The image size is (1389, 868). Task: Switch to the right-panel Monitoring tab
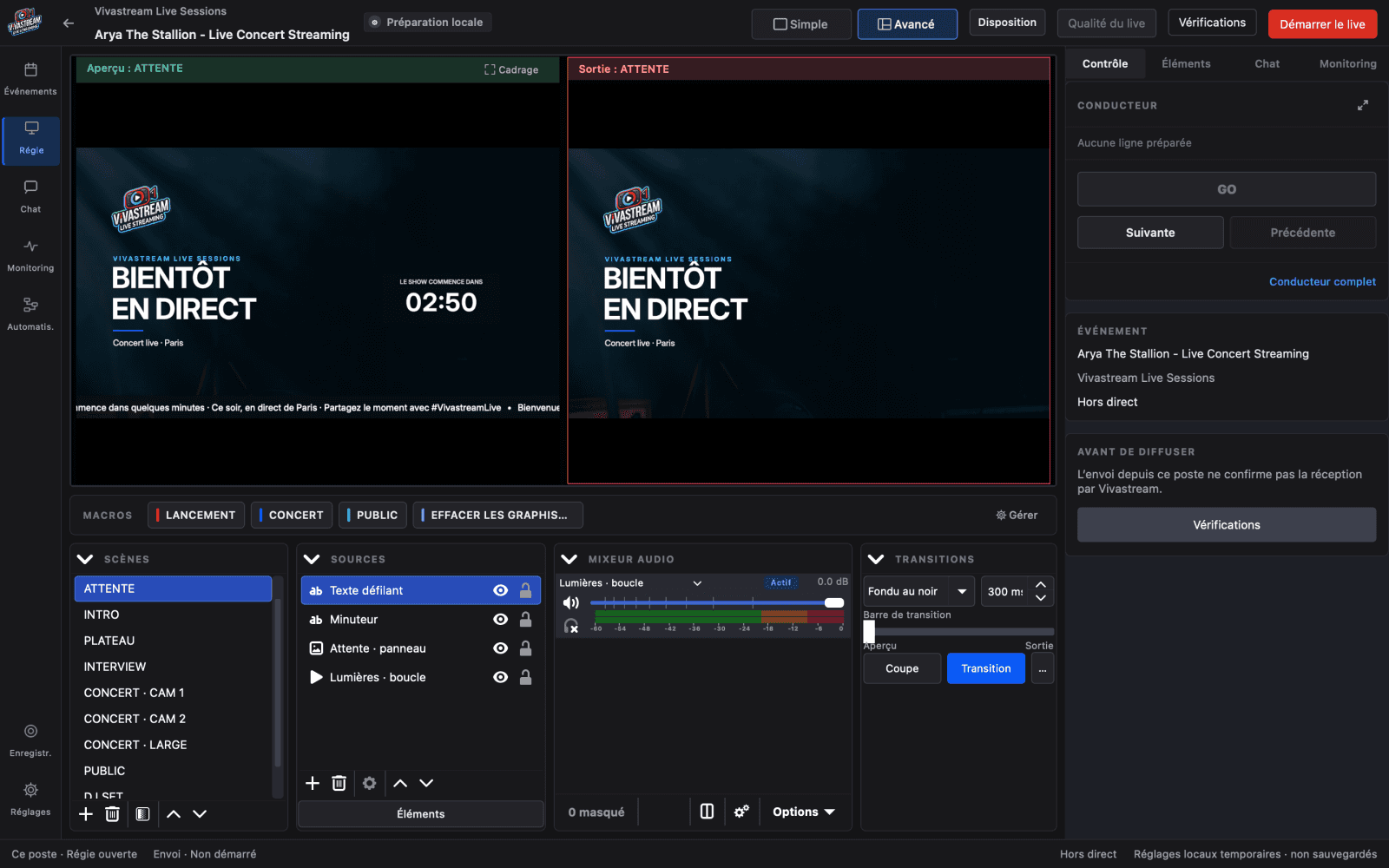(1347, 63)
